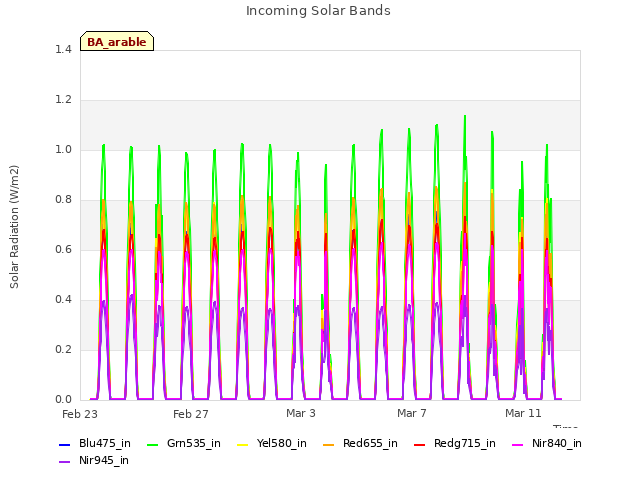Screen dimensions: 640x480
Task: Click the tallest green peak above 1.1
Action: pos(465,117)
